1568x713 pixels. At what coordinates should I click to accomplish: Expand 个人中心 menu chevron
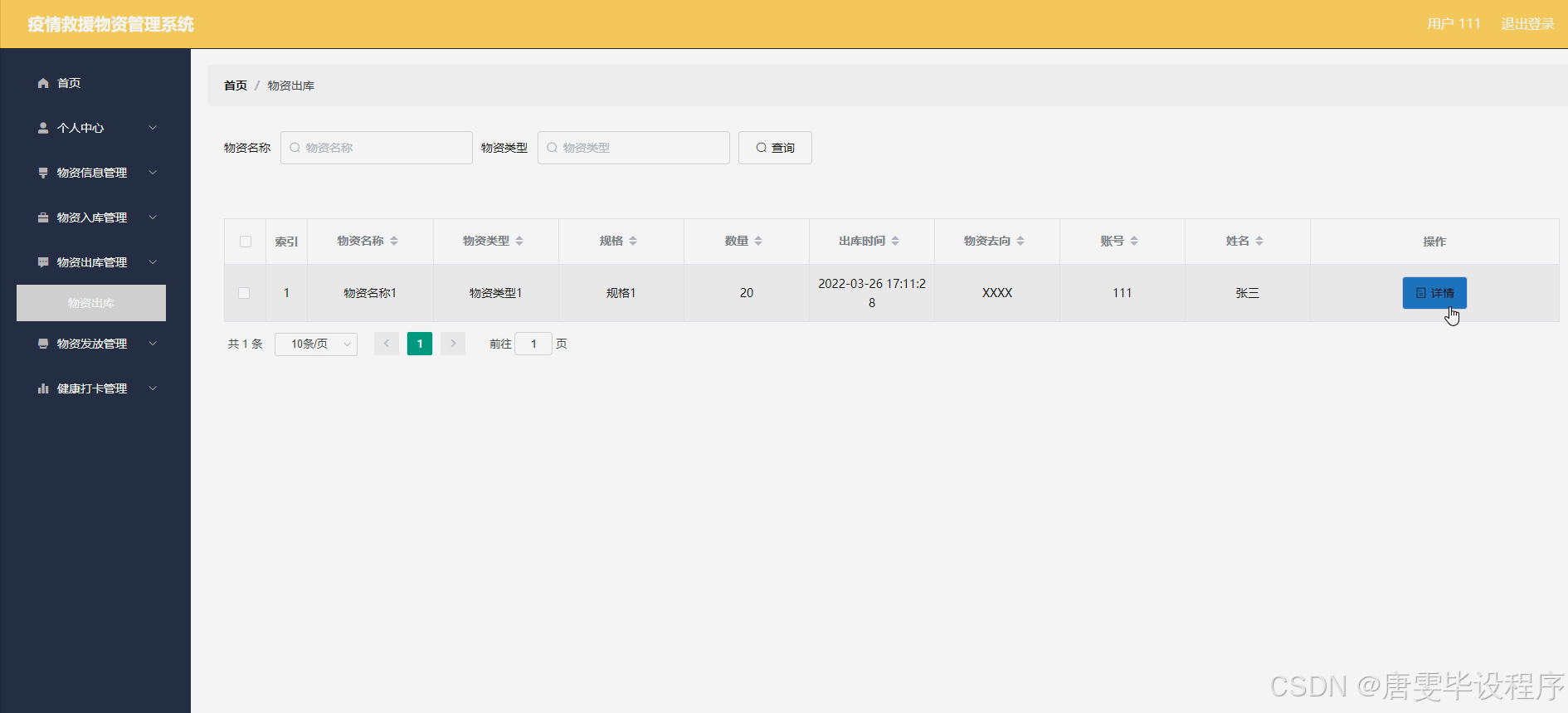(x=153, y=128)
